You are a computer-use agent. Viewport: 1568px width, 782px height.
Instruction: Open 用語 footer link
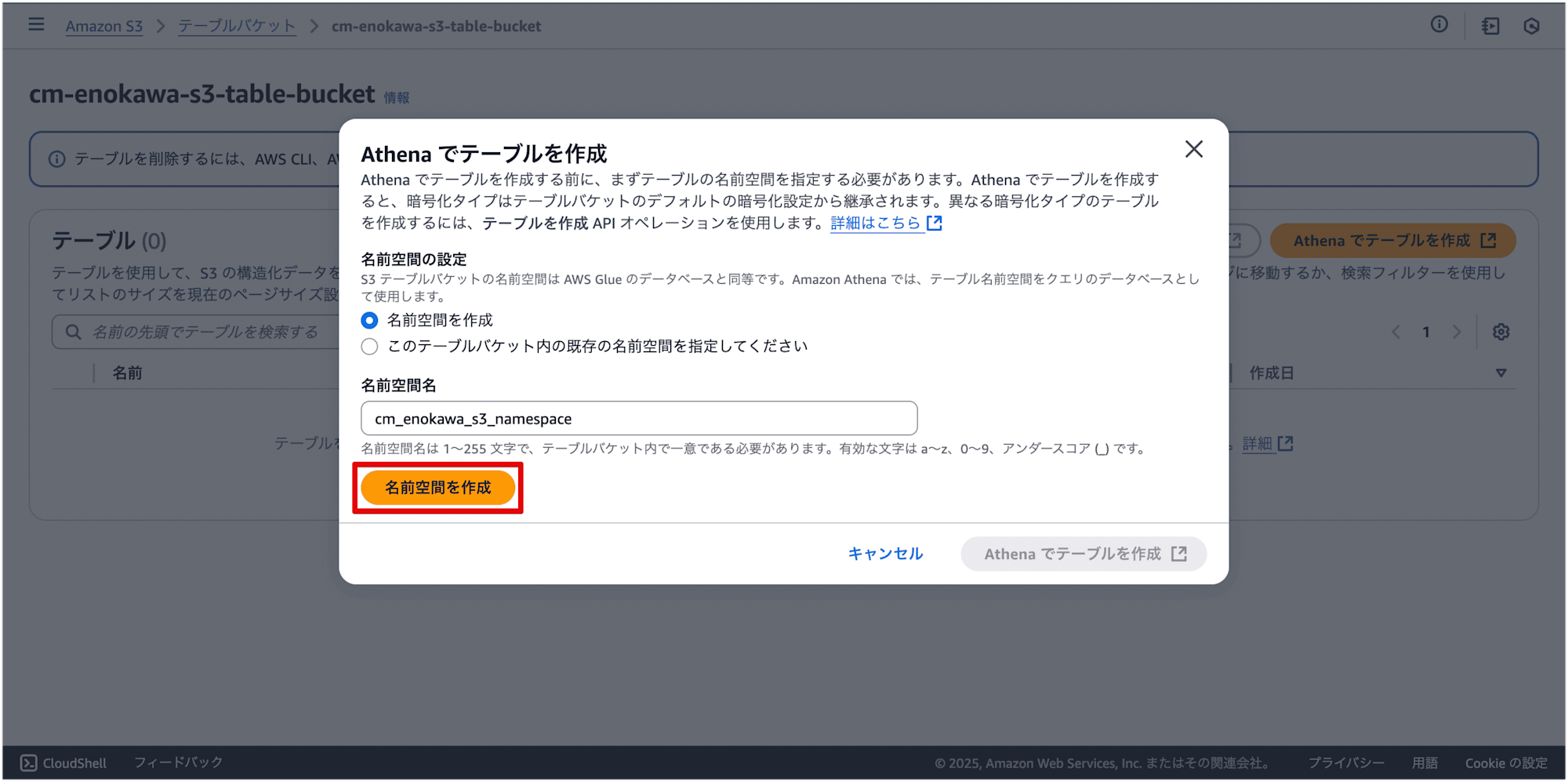(x=1425, y=763)
